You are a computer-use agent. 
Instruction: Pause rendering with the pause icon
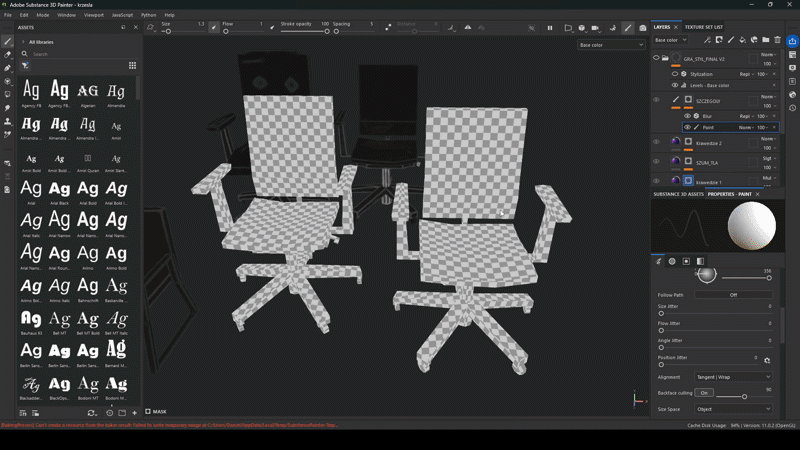[549, 28]
